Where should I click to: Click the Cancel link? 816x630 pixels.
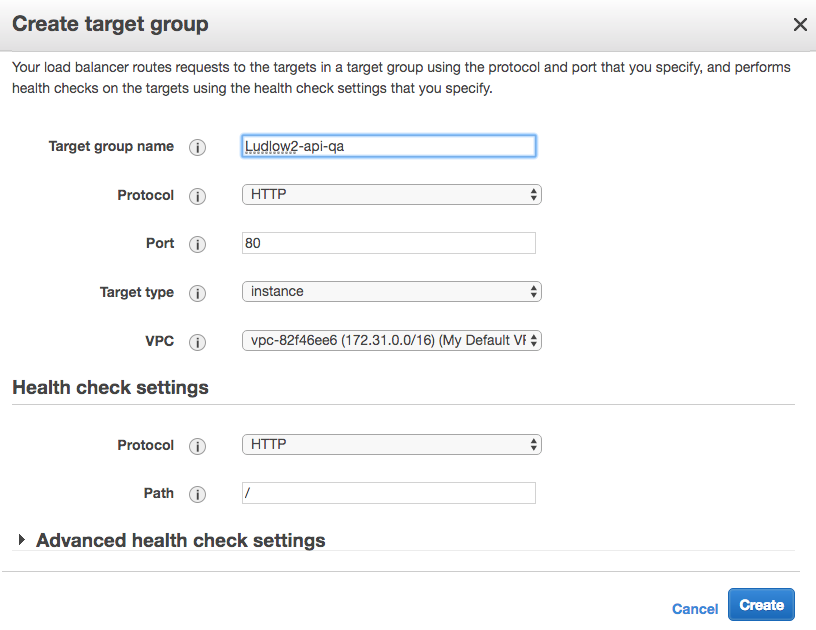[695, 608]
